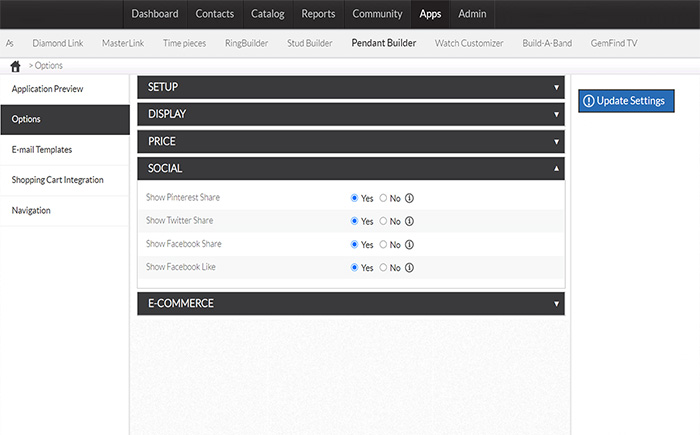This screenshot has width=700, height=435.
Task: Open info icon for Show Facebook Share
Action: [409, 244]
